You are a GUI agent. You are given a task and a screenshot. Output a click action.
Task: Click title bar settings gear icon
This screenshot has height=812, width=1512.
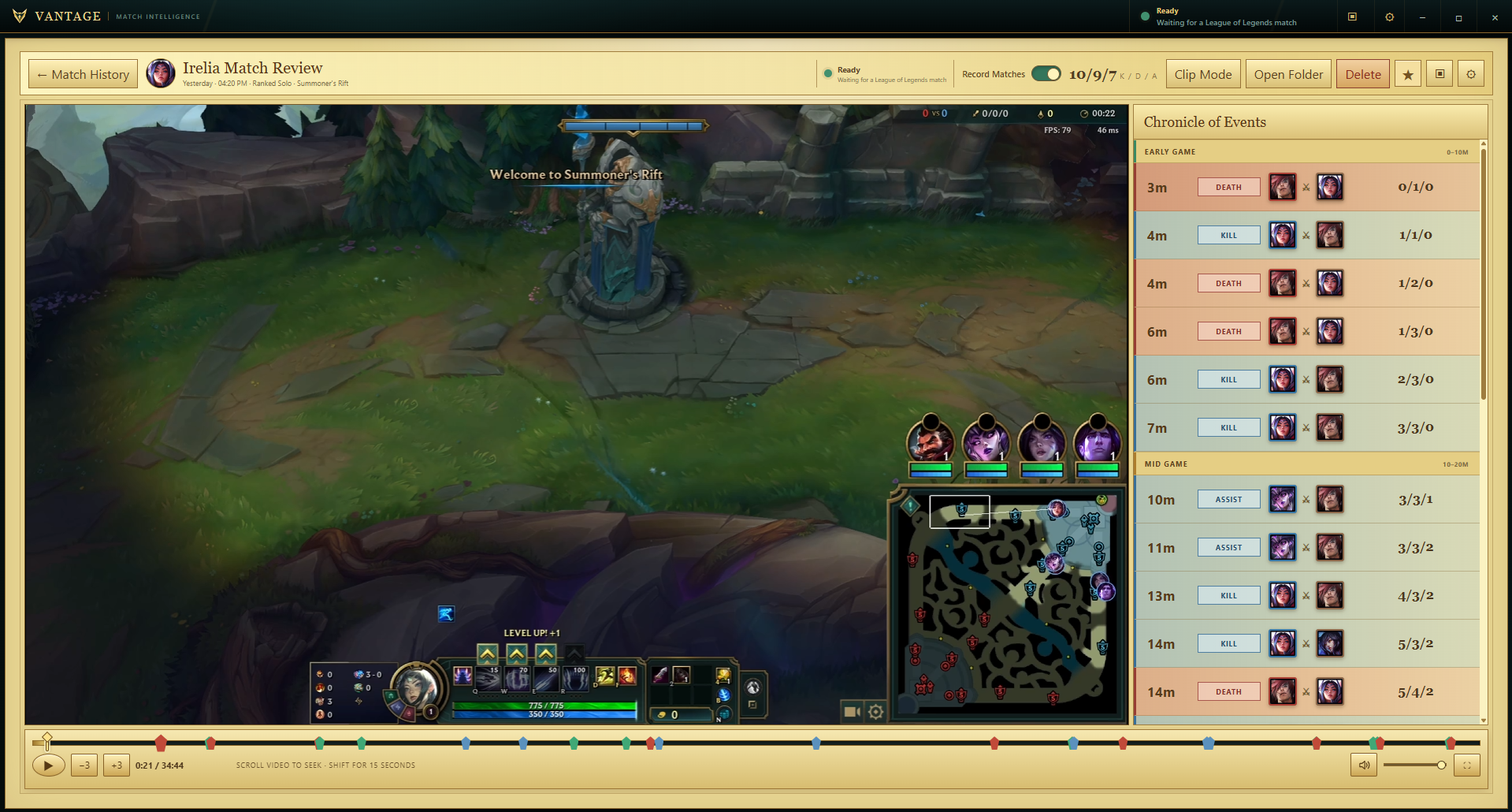1389,17
